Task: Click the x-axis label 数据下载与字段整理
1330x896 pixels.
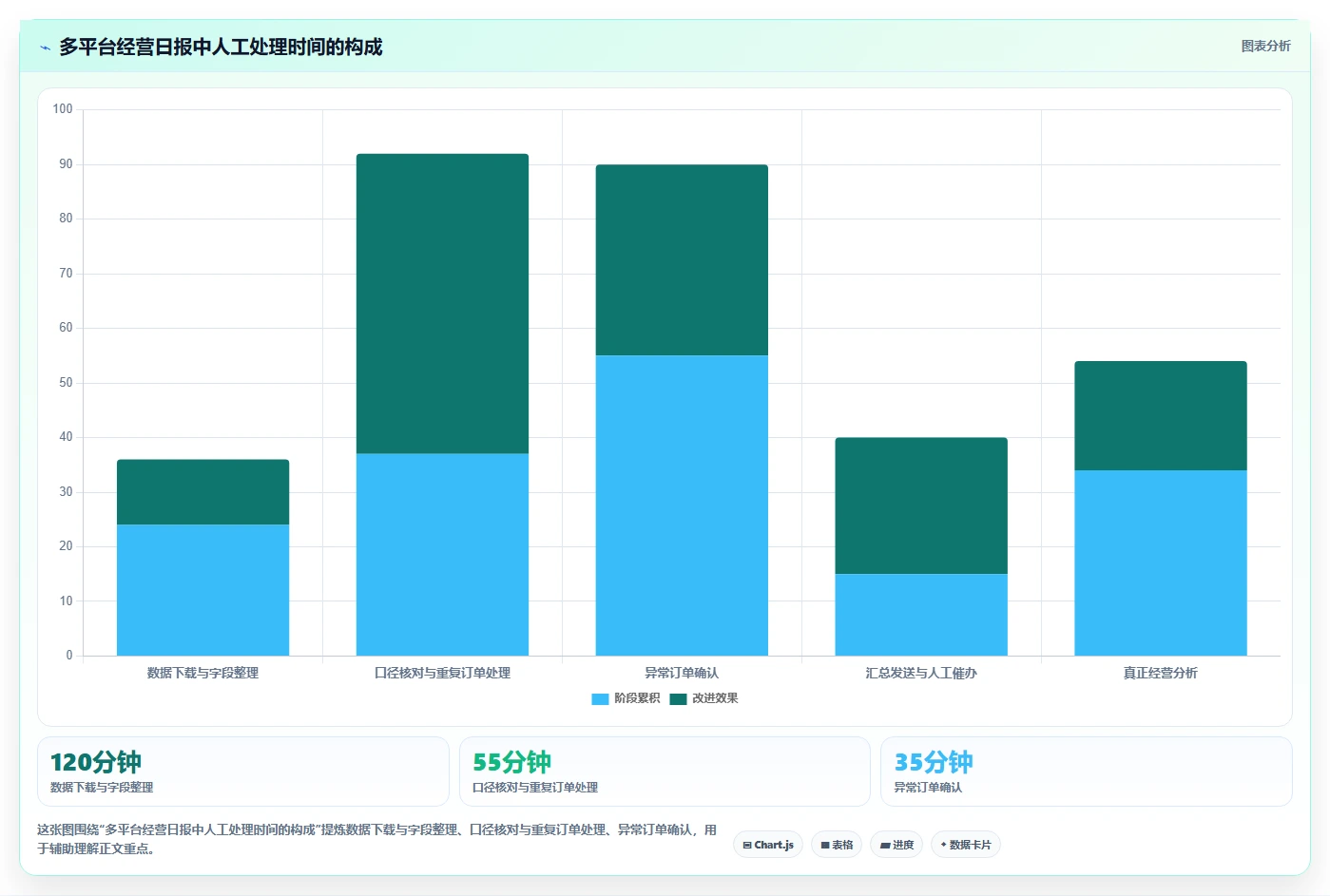Action: (x=202, y=673)
